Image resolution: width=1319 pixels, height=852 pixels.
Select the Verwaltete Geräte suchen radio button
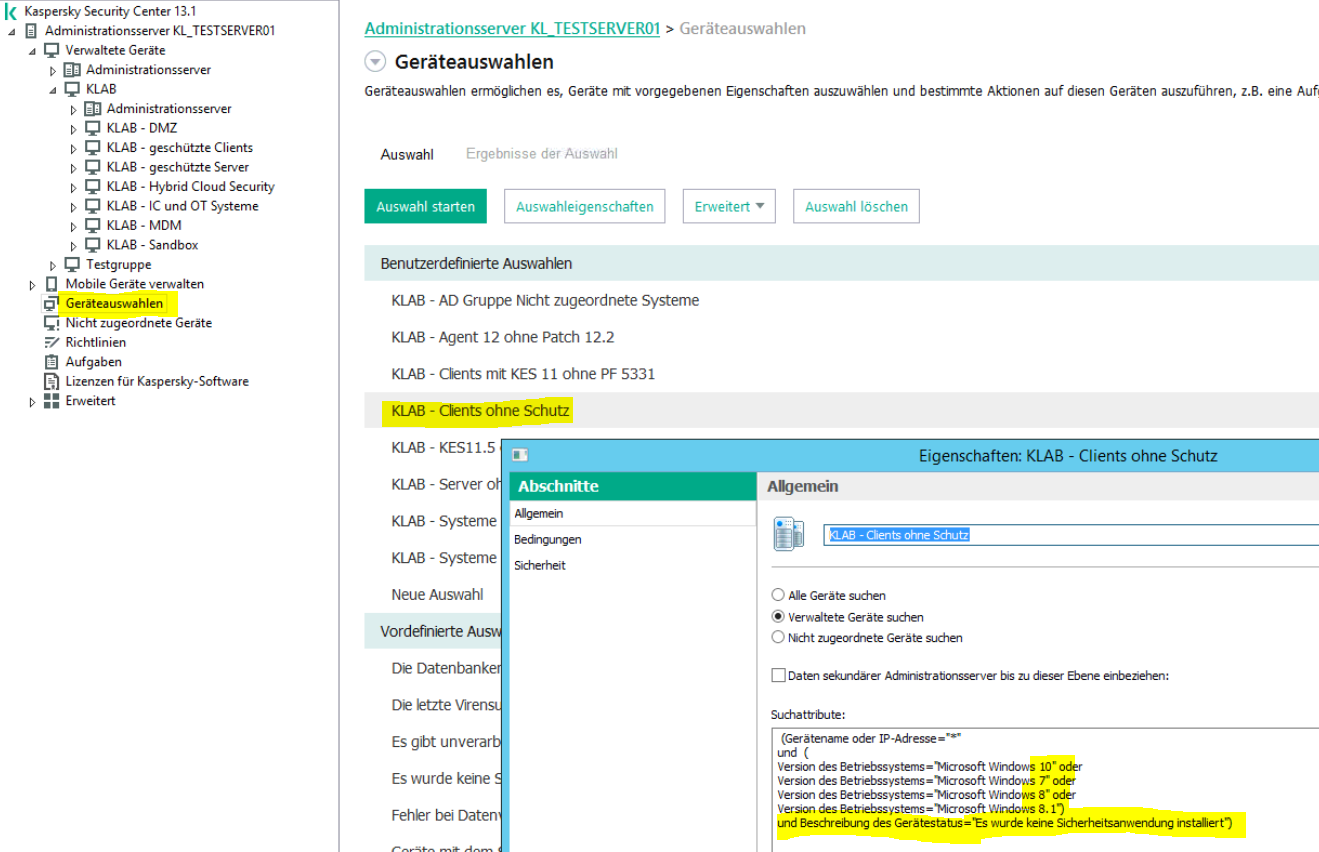coord(778,617)
